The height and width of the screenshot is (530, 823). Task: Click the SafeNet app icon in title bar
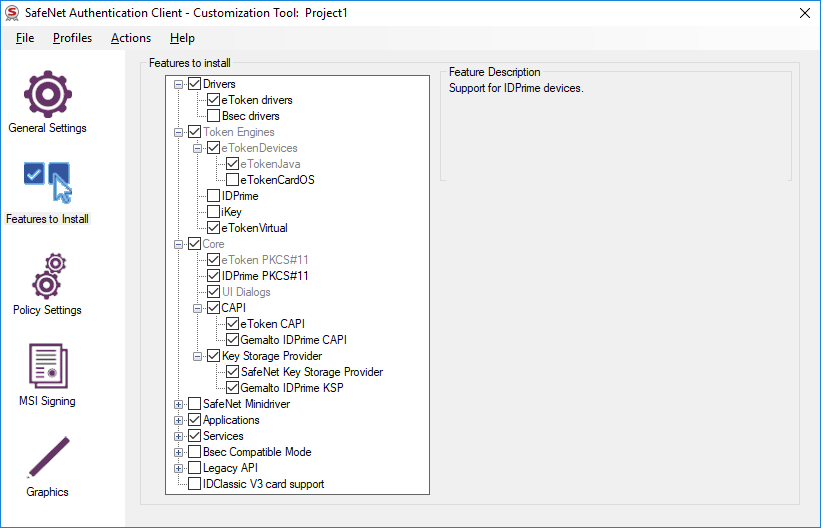pos(12,12)
